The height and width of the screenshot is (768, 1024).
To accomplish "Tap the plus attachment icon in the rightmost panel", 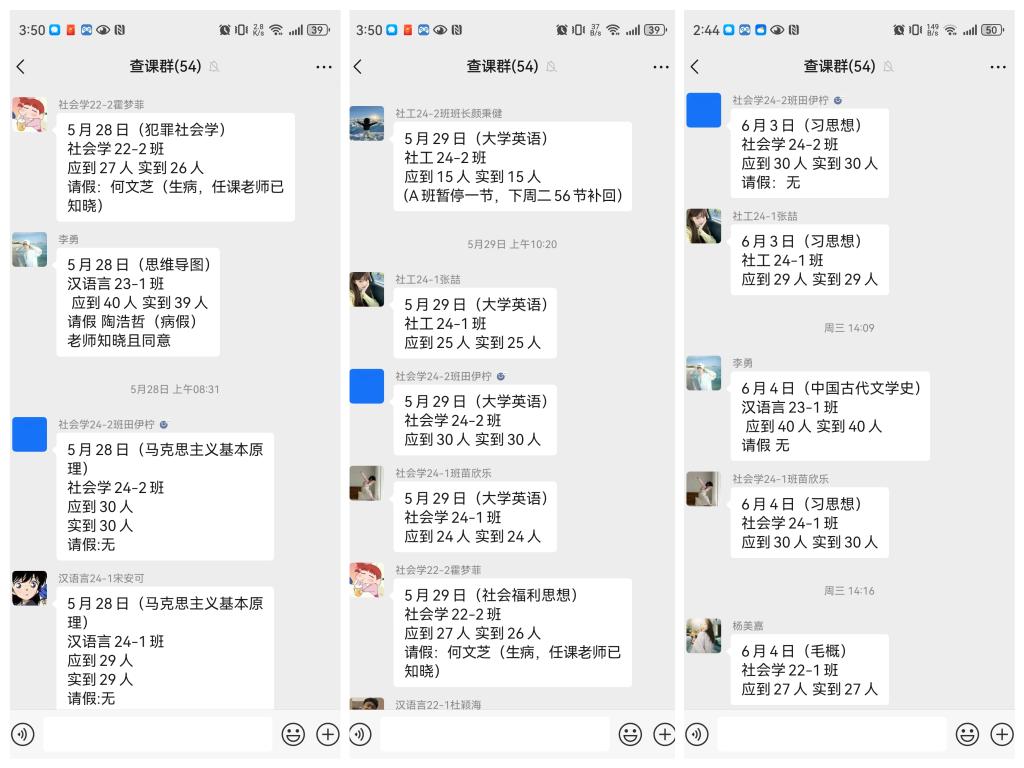I will [1001, 734].
